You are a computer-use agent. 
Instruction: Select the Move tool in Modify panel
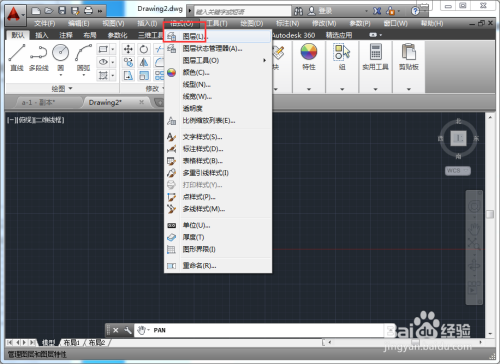coord(128,49)
